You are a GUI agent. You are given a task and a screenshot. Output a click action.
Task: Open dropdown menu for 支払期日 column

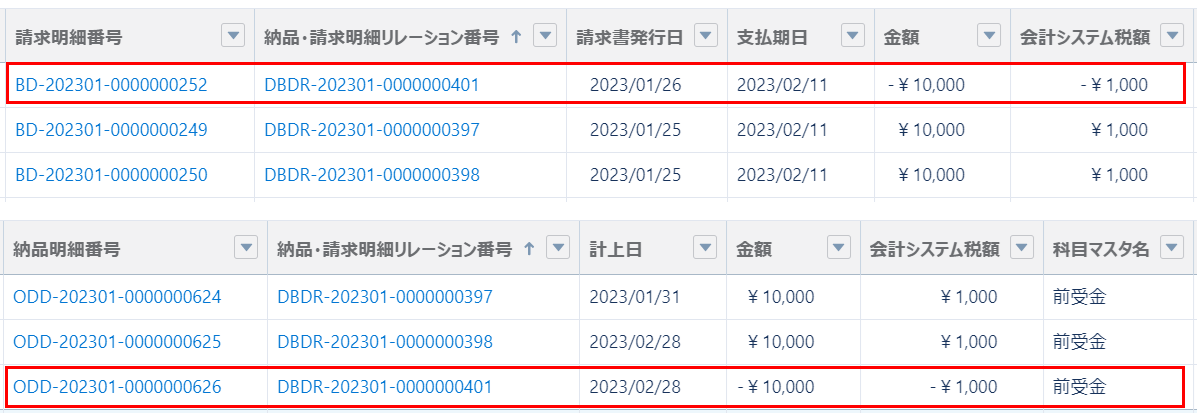853,36
